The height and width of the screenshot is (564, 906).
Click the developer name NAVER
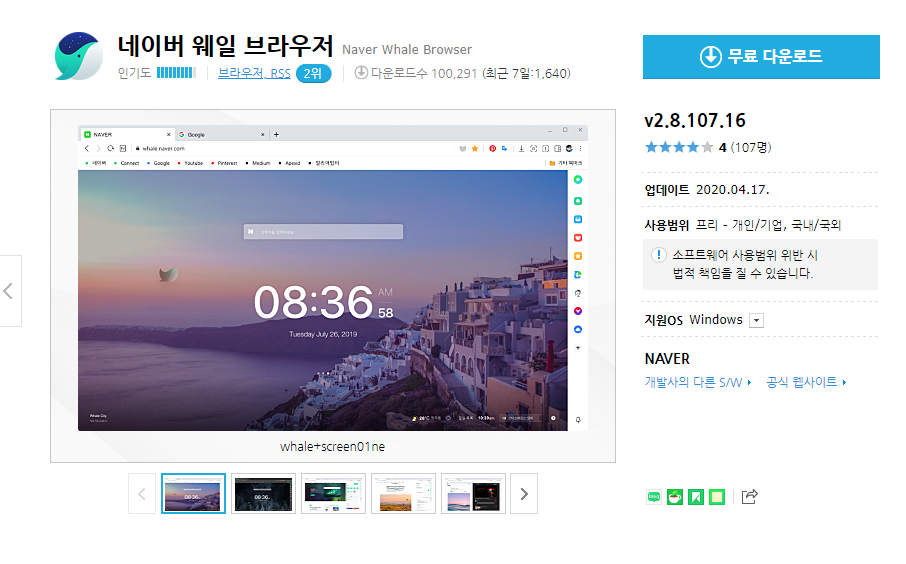pyautogui.click(x=667, y=359)
